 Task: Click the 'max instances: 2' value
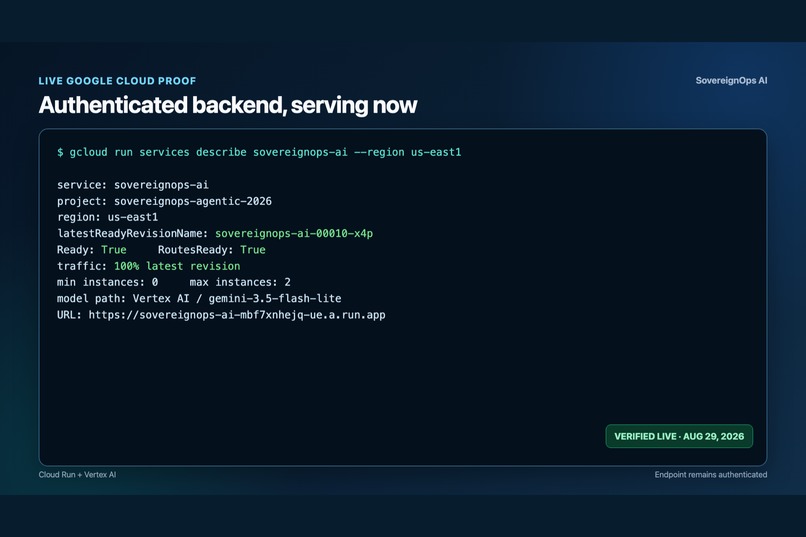[240, 282]
